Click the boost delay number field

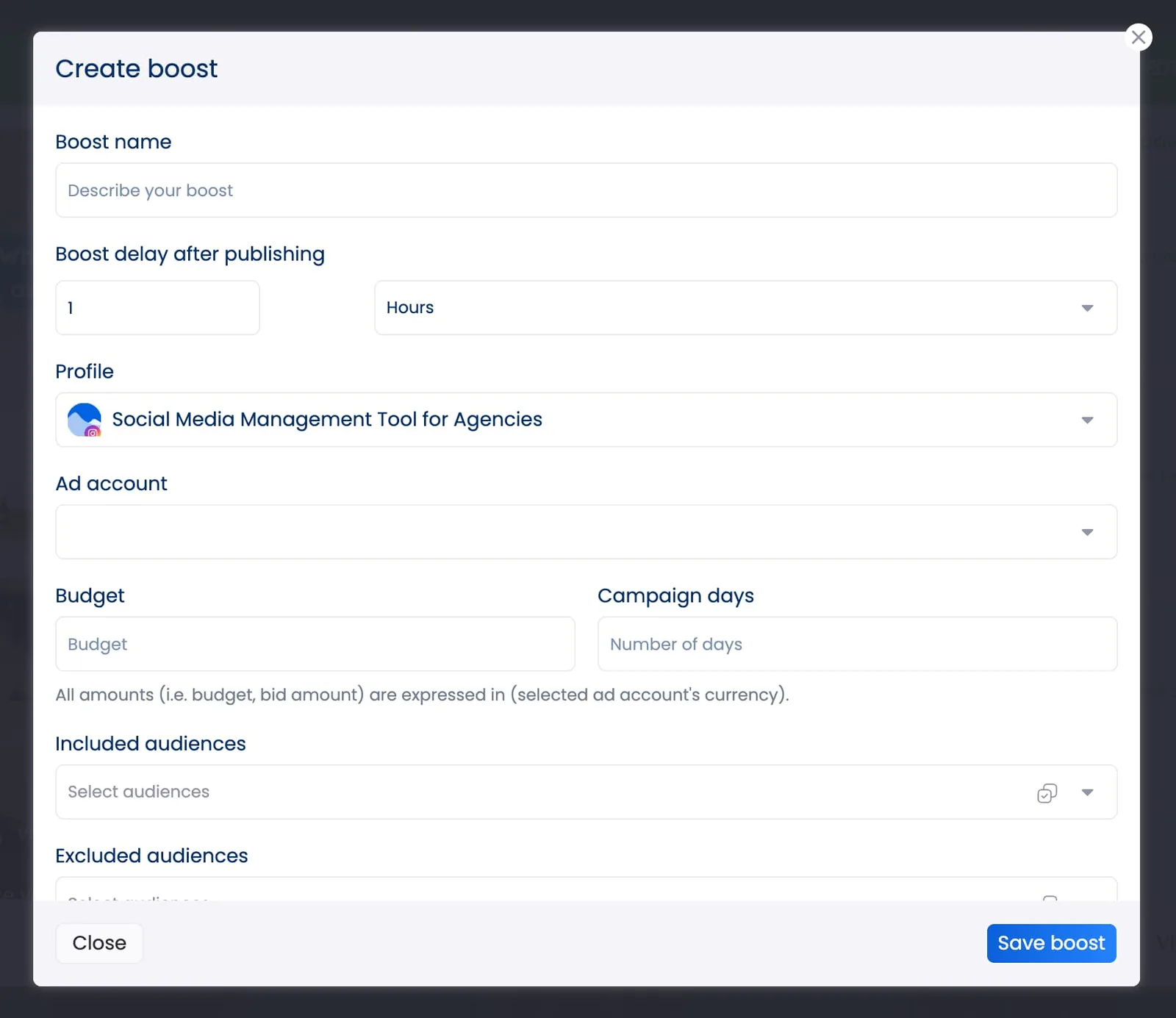point(157,308)
